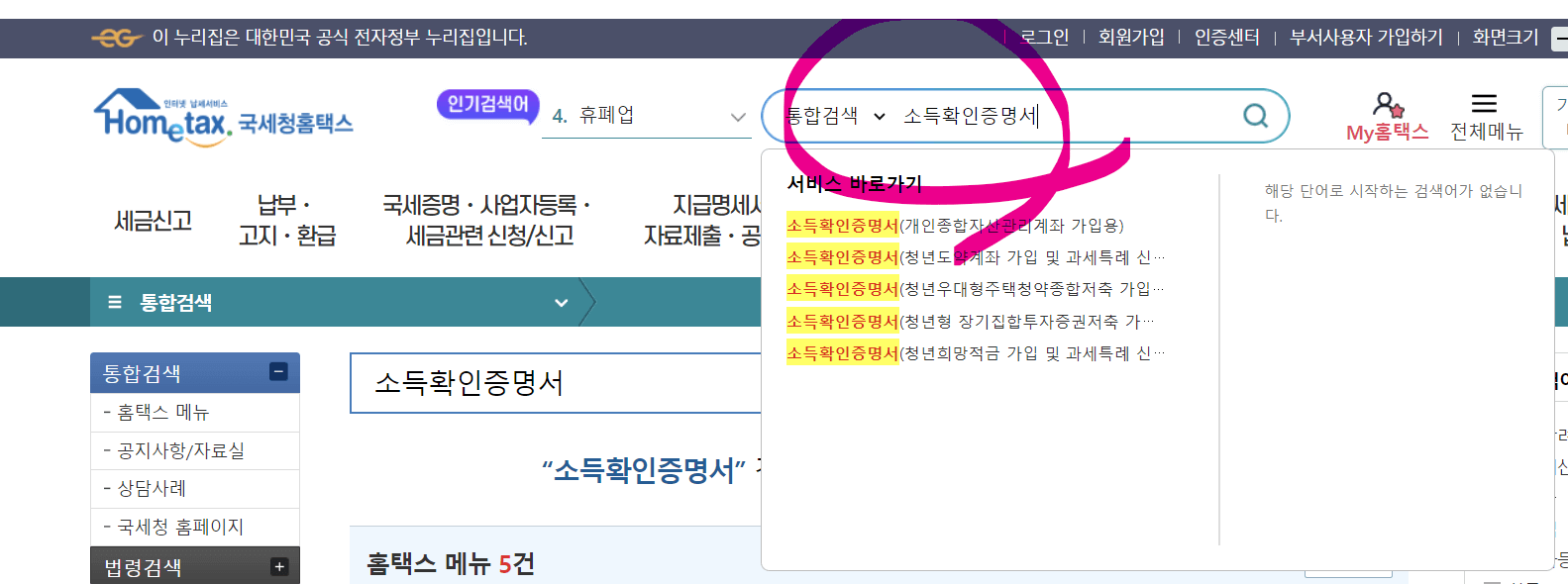Open 지급명세서 자료제출 main menu
The width and height of the screenshot is (1568, 584).
tap(702, 220)
